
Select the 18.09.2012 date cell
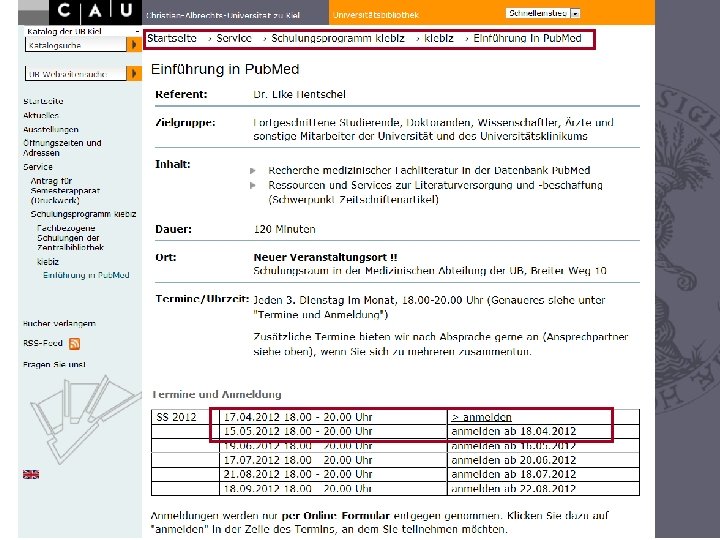333,488
